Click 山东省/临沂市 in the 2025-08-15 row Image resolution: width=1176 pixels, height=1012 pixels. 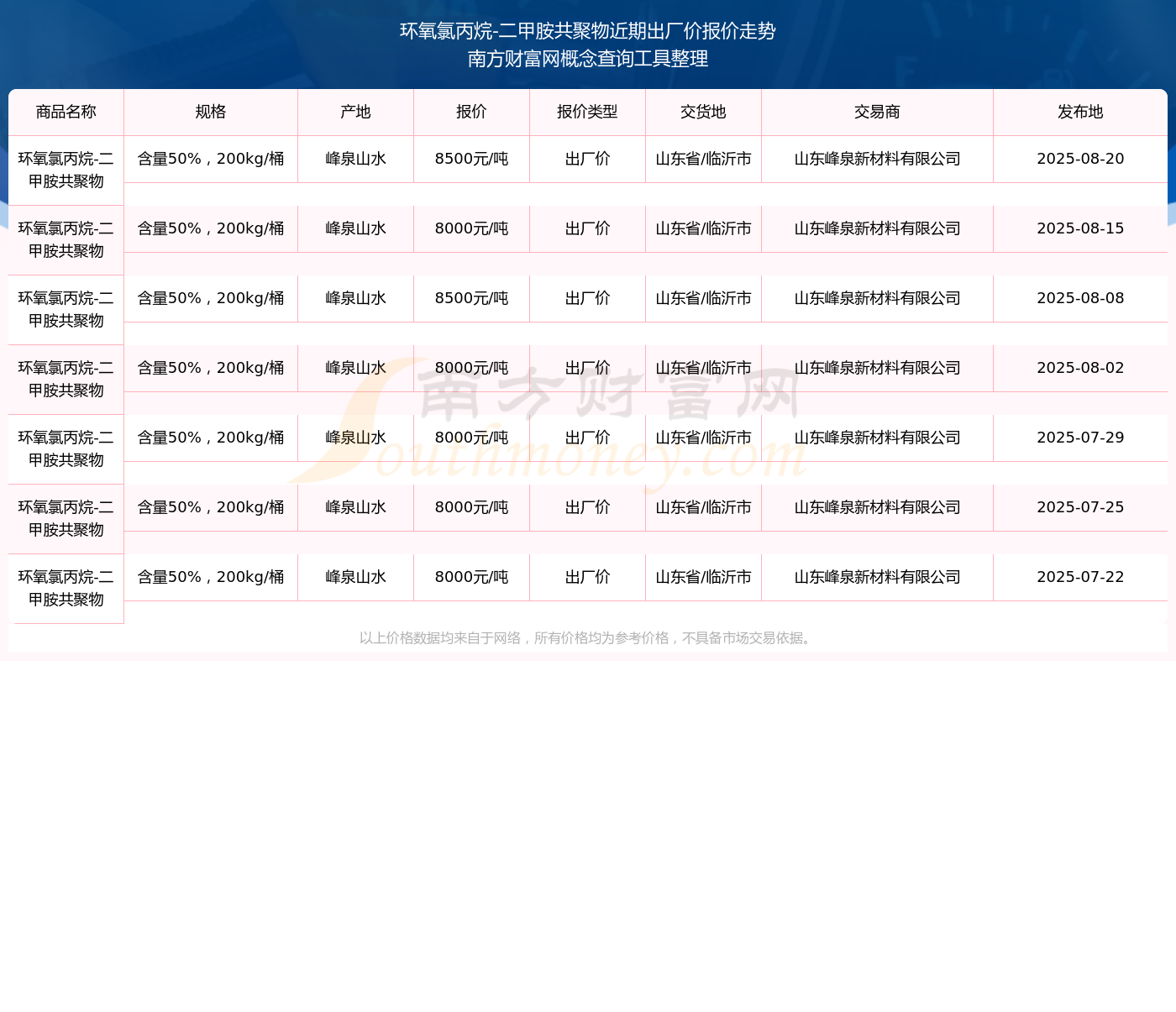704,229
